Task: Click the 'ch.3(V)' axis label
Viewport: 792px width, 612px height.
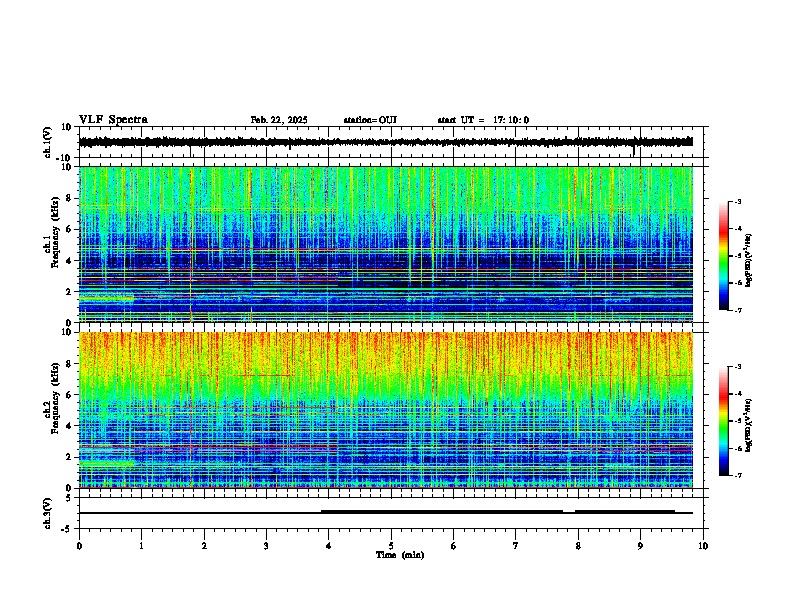Action: [x=47, y=514]
